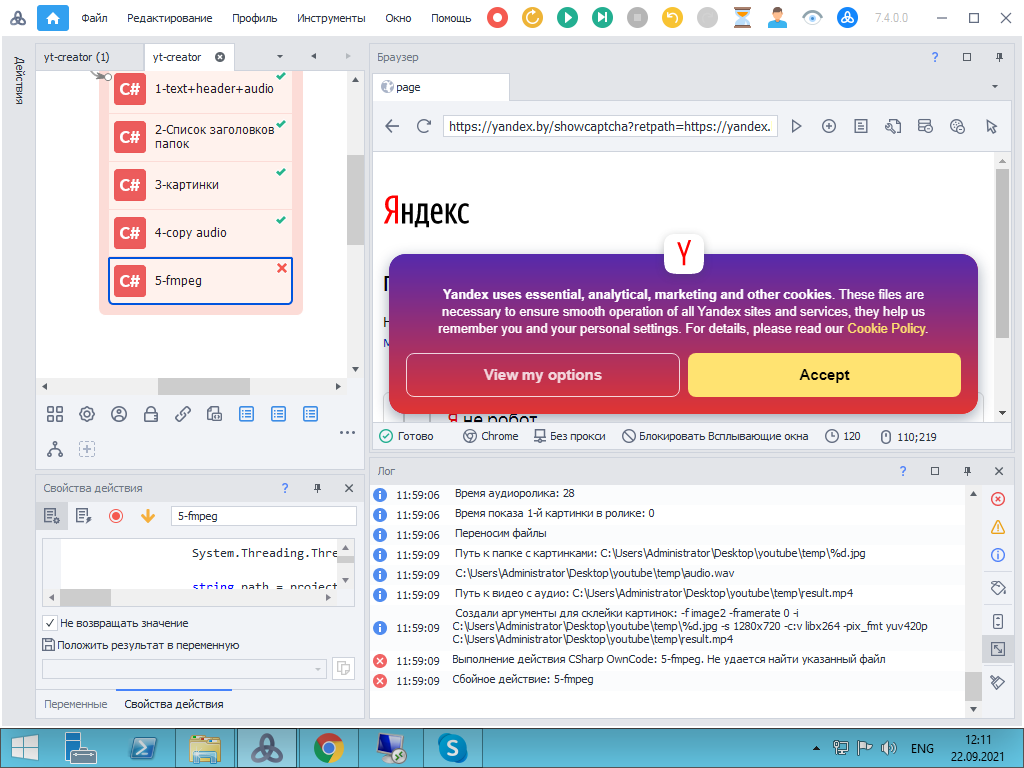Close the yt-creator tab
The image size is (1024, 768).
pos(220,57)
